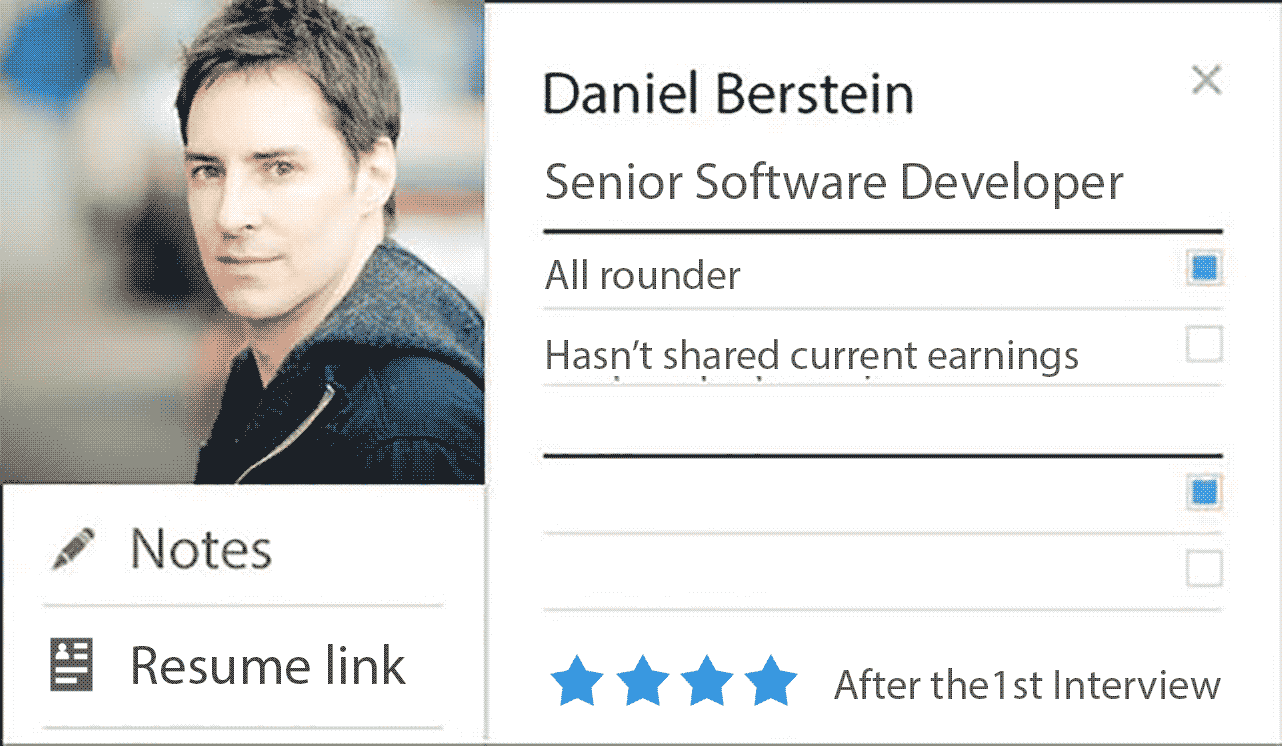Screen dimensions: 1282x746
Task: Click the After the 1st Interview label
Action: click(1027, 686)
